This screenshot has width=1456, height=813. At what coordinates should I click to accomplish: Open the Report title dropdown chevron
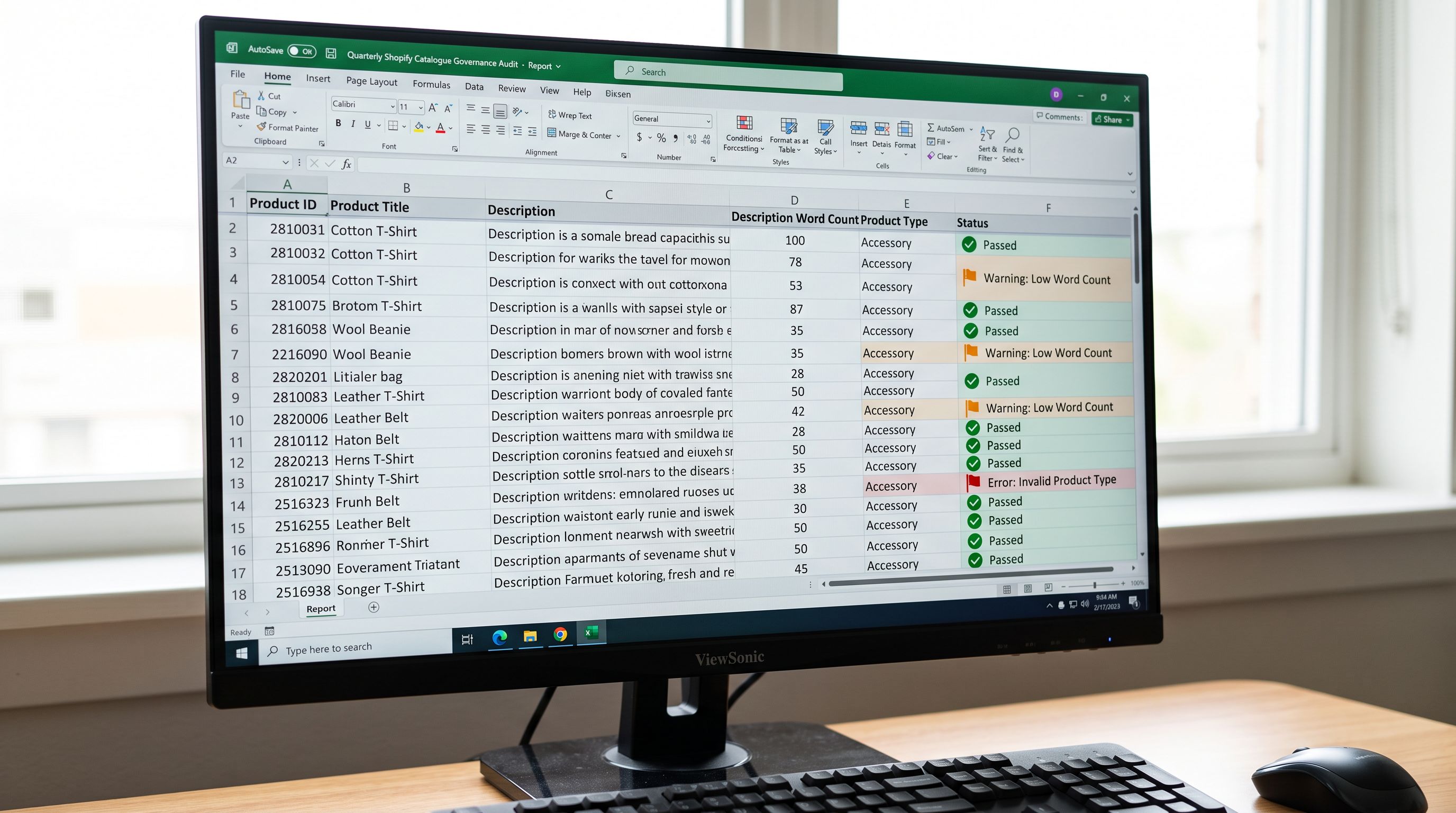(559, 66)
